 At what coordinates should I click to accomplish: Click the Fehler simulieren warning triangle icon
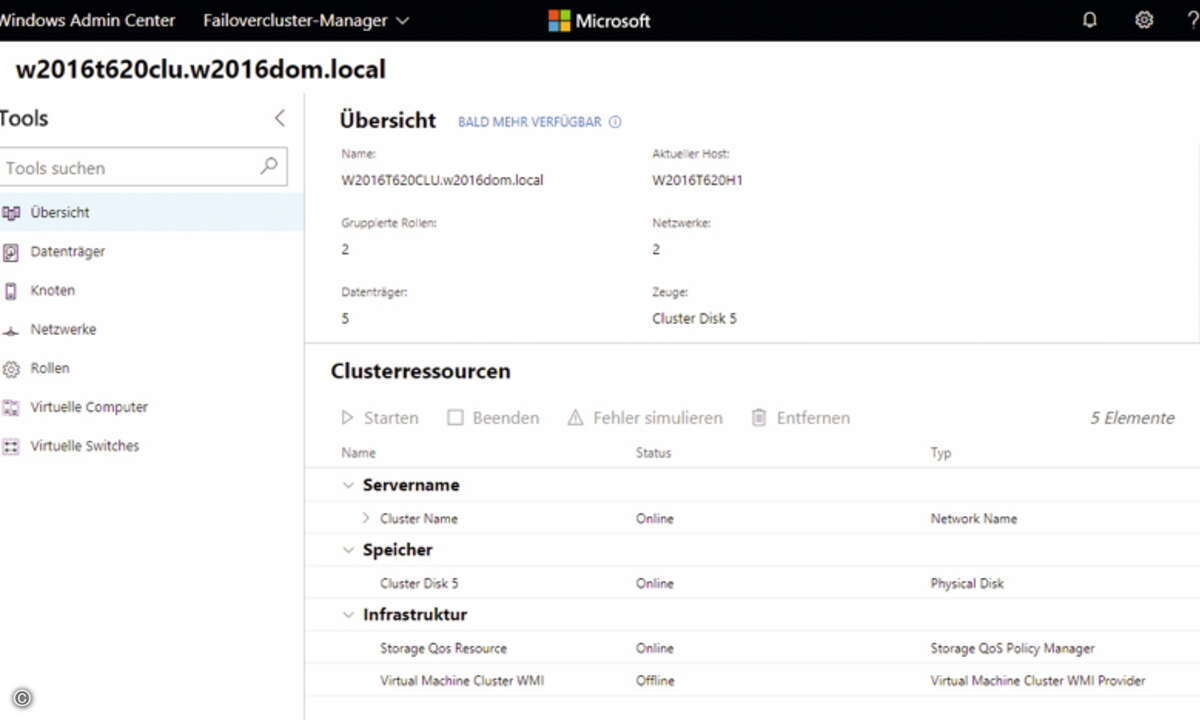pos(575,418)
